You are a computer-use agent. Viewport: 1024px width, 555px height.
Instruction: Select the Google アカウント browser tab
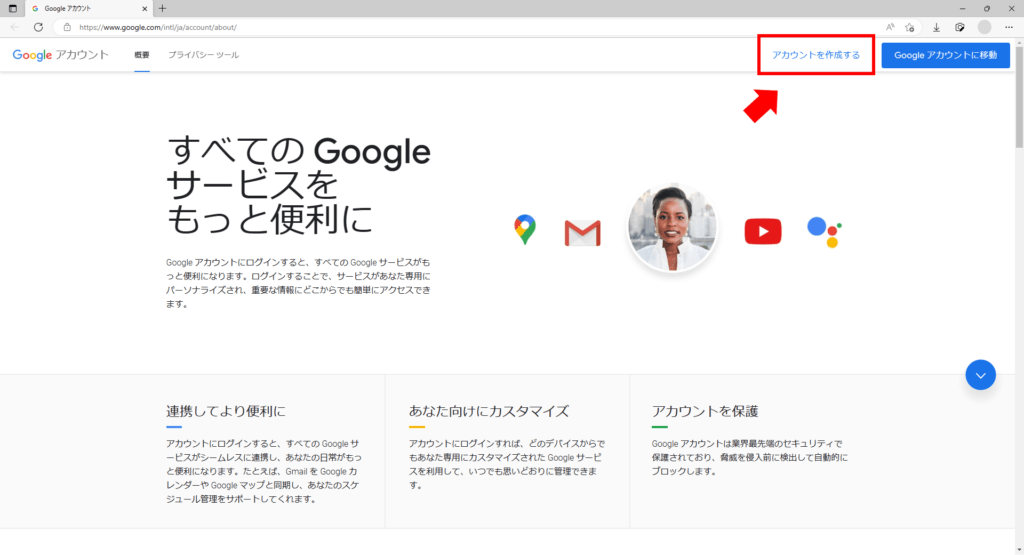[x=88, y=8]
